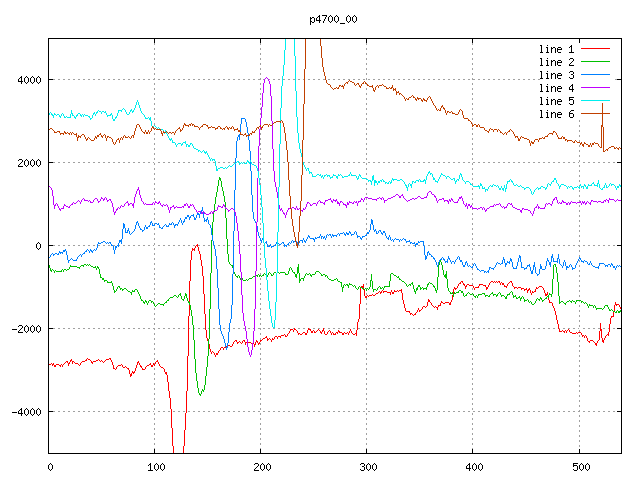640x480 pixels.
Task: Click the purple legend sample for line 4
Action: coord(595,88)
